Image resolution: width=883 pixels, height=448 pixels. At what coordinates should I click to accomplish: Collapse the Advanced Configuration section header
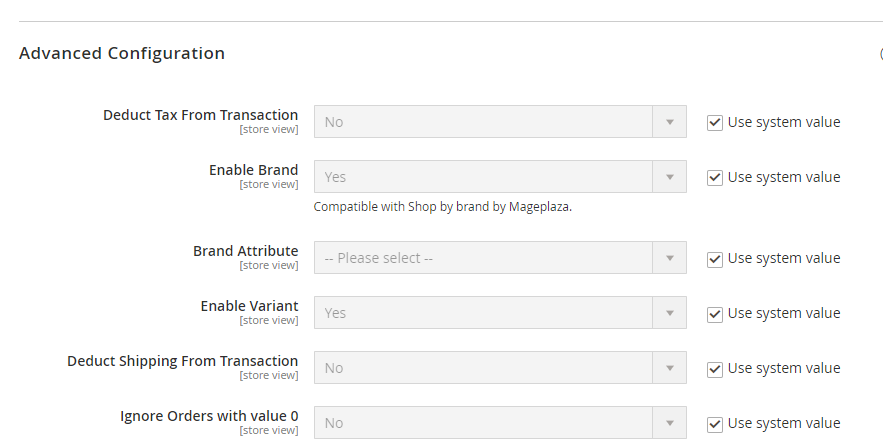(x=122, y=53)
